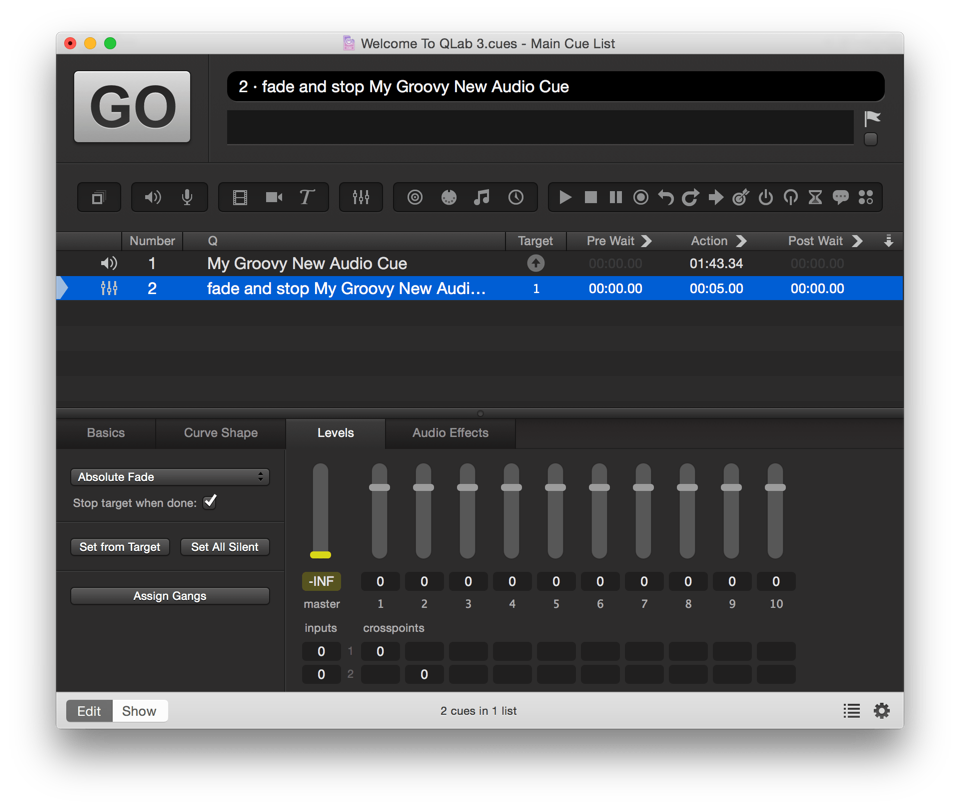The width and height of the screenshot is (960, 809).
Task: Add a Fade cue using toolbar faders icon
Action: coord(361,198)
